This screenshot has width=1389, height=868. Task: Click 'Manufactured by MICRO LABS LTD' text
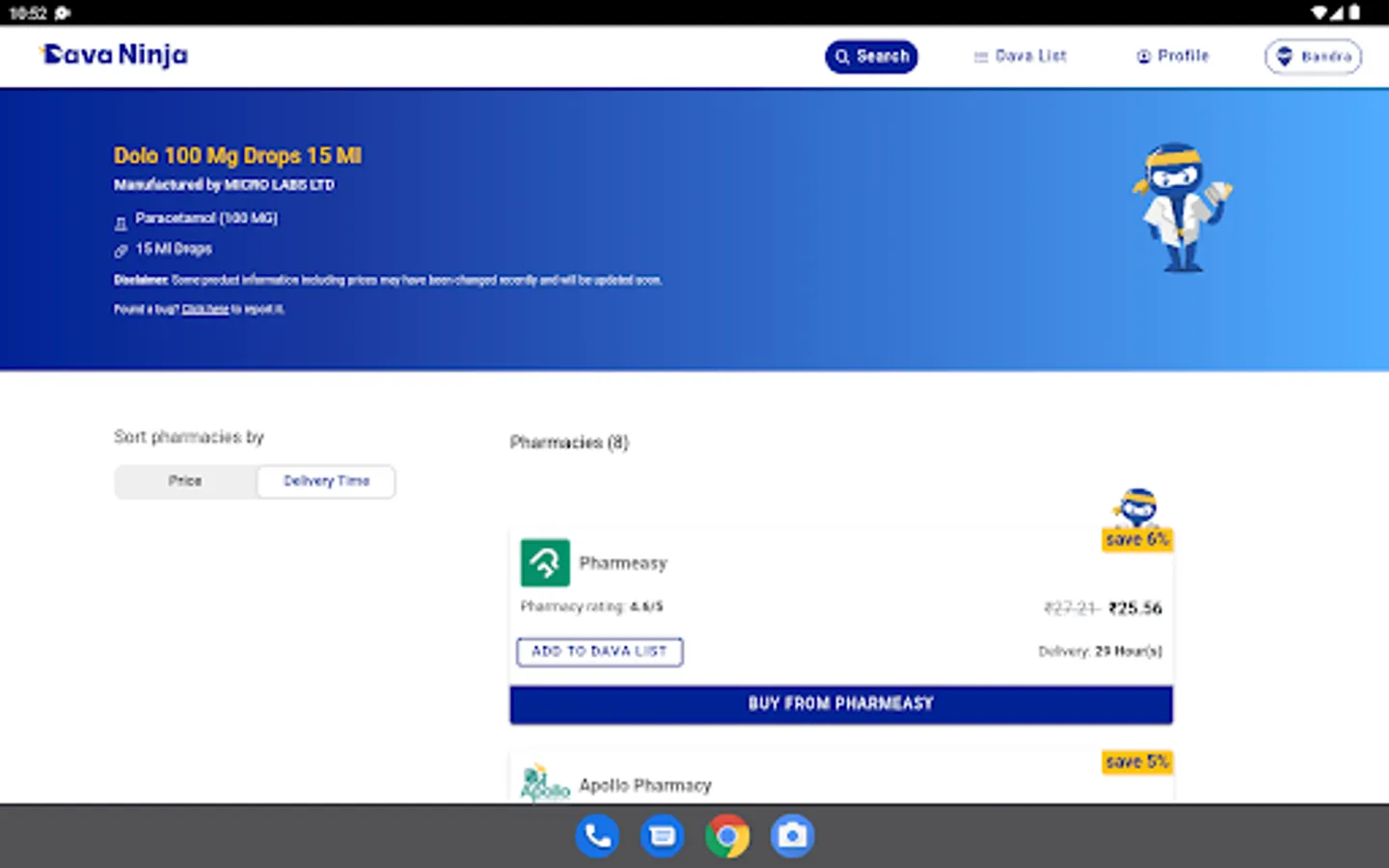tap(224, 185)
